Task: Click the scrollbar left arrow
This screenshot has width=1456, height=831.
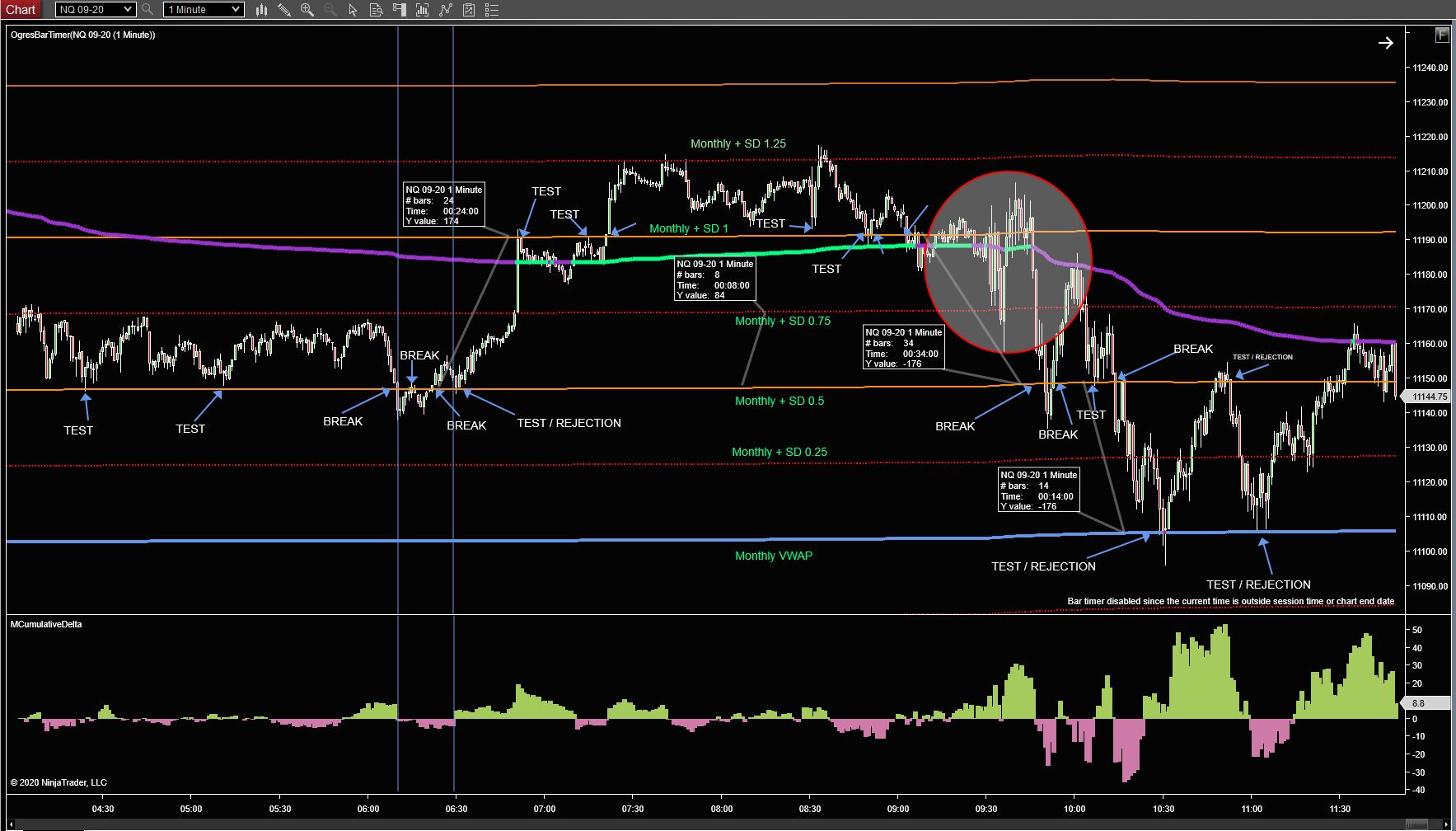Action: point(12,824)
